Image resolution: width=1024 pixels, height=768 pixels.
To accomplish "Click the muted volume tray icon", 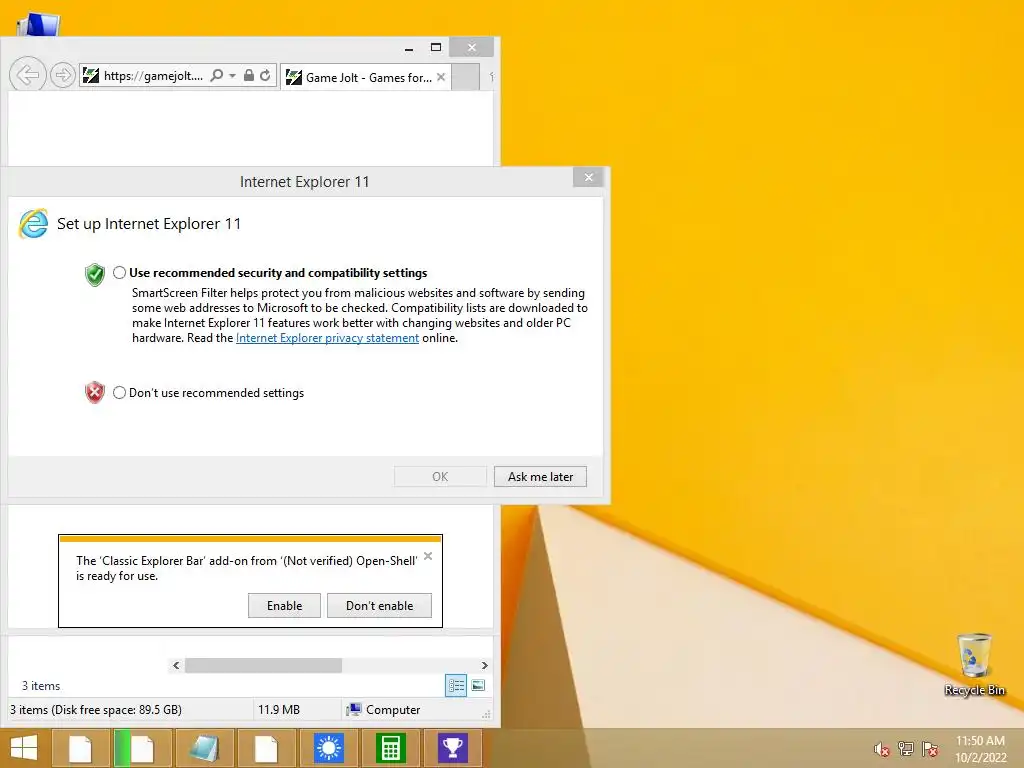I will (882, 749).
